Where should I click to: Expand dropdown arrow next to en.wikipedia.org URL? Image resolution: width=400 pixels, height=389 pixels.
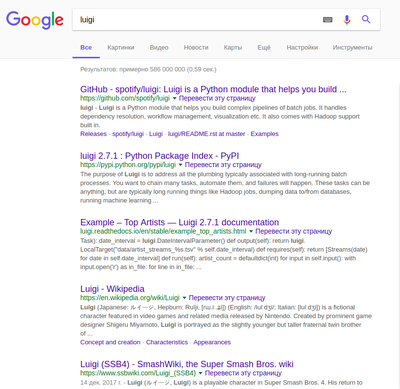click(x=184, y=298)
